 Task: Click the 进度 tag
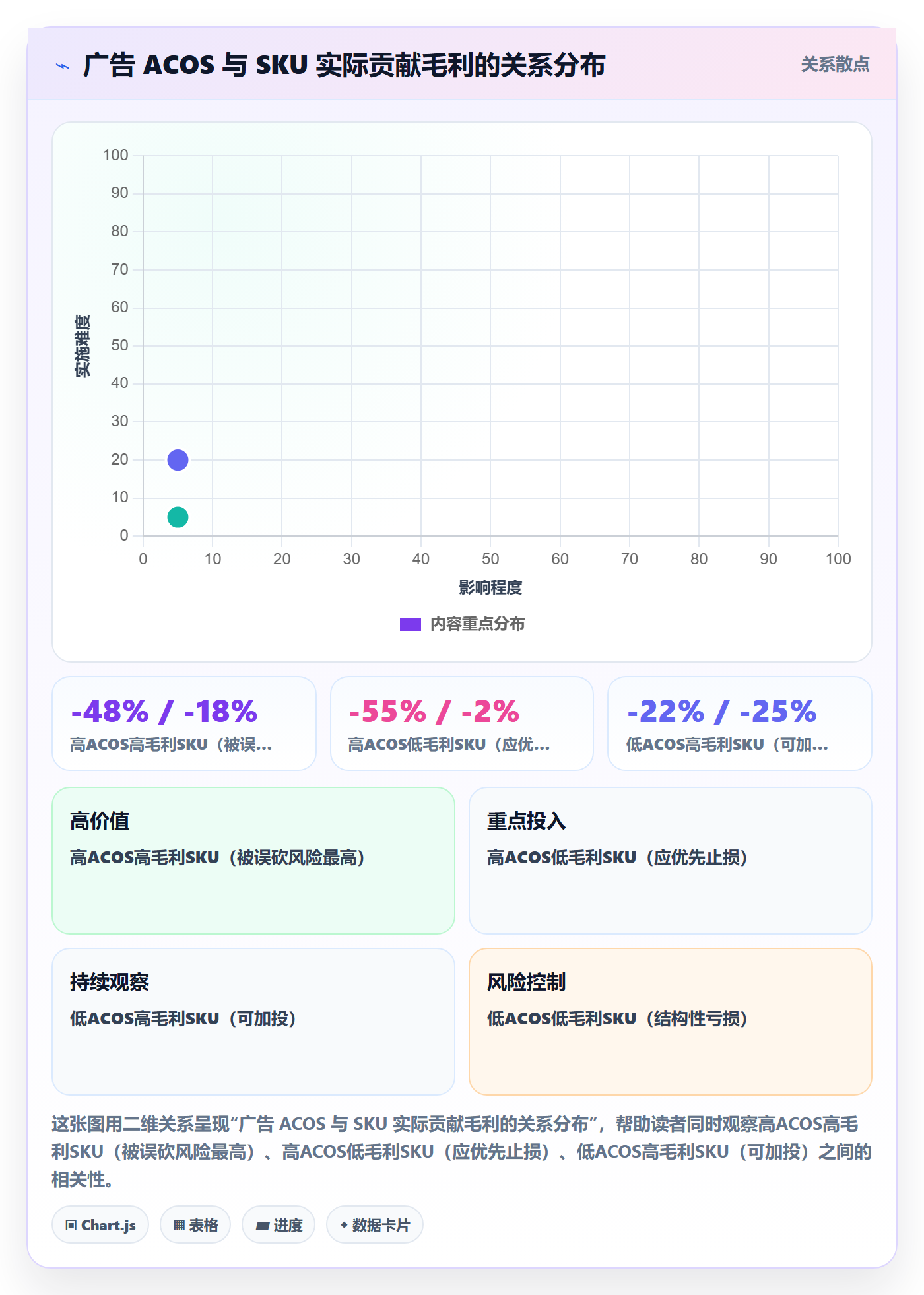(279, 1225)
